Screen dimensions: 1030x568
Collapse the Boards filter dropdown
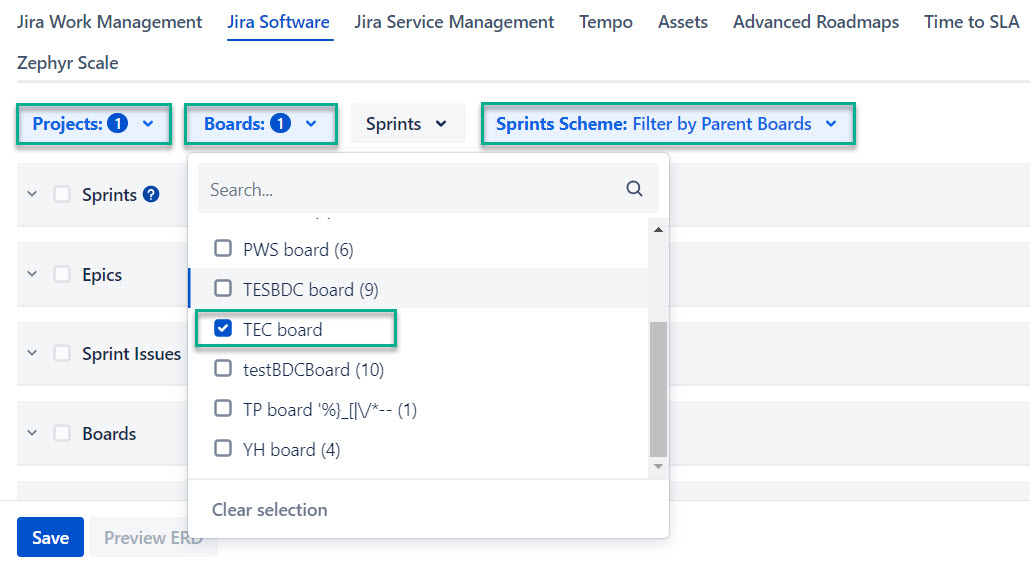pyautogui.click(x=260, y=124)
